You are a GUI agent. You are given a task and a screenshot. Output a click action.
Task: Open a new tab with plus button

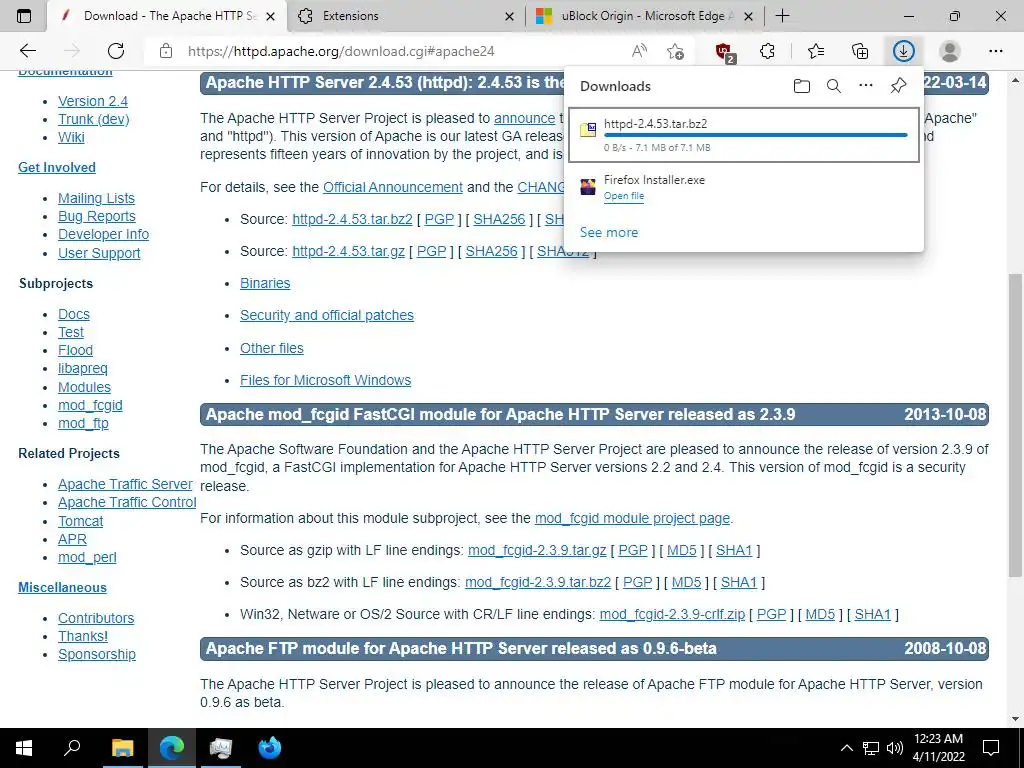point(782,16)
